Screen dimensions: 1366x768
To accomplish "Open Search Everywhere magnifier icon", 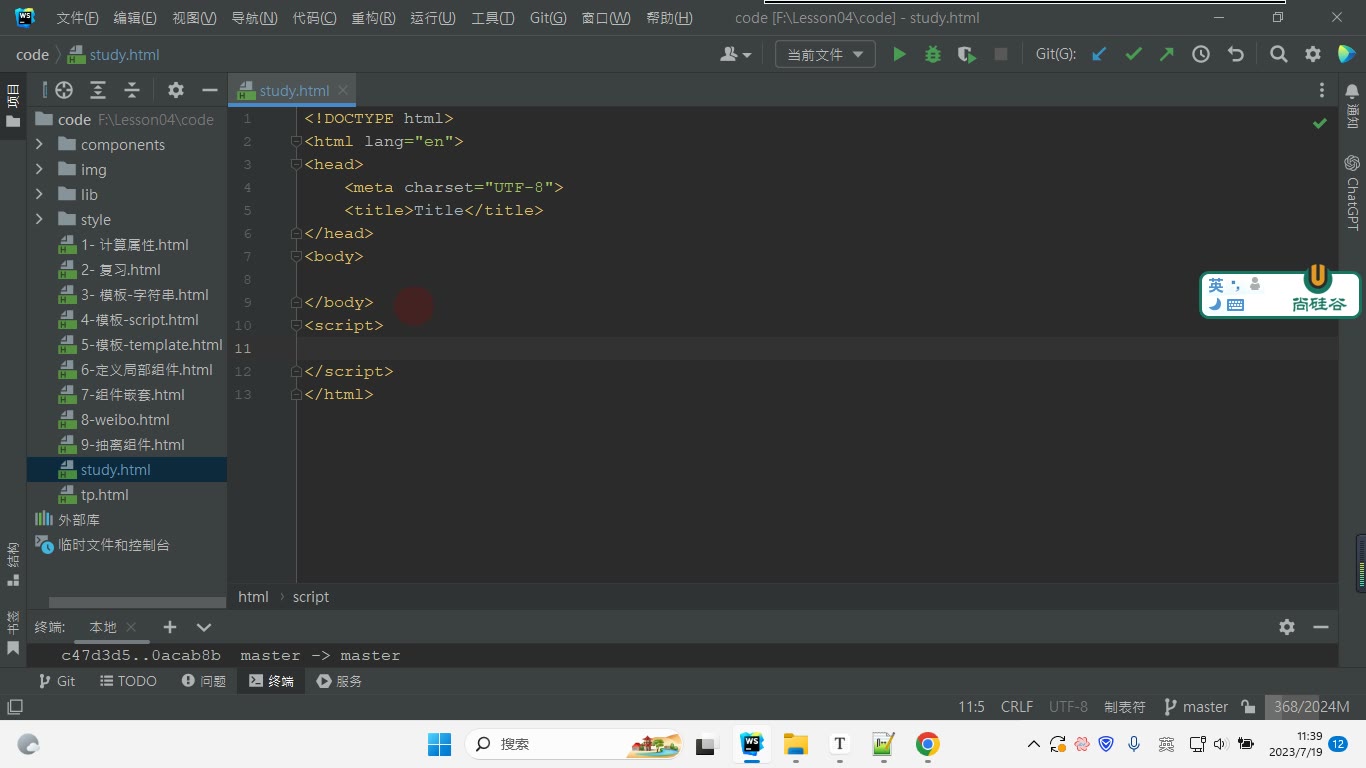I will click(x=1279, y=55).
